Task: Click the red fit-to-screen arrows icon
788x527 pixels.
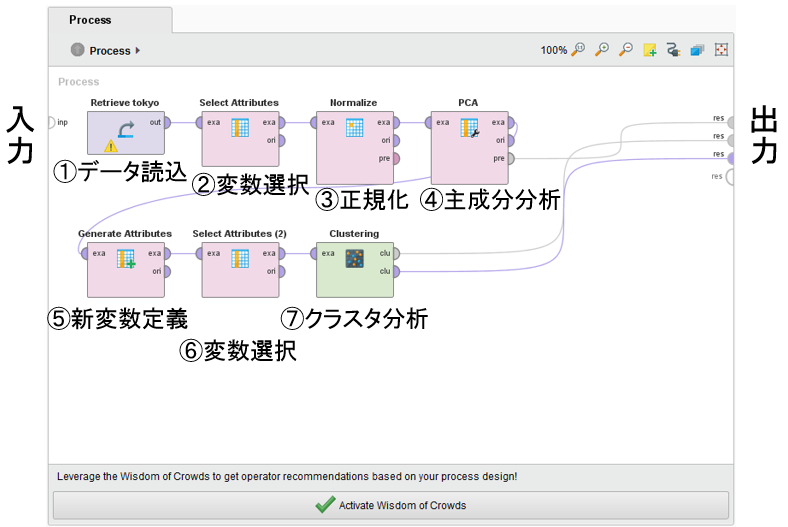Action: click(721, 49)
